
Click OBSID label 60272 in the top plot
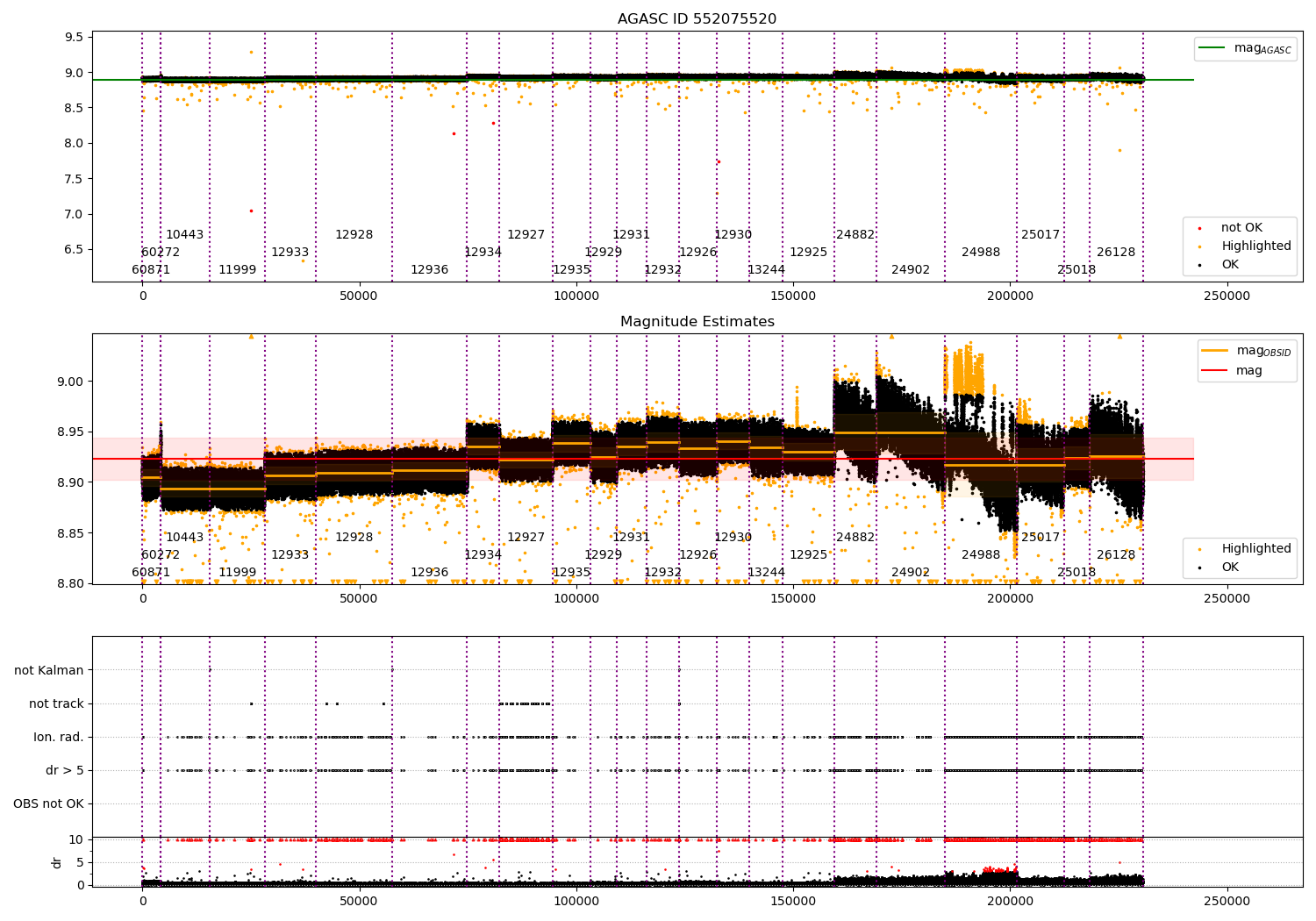(x=161, y=253)
